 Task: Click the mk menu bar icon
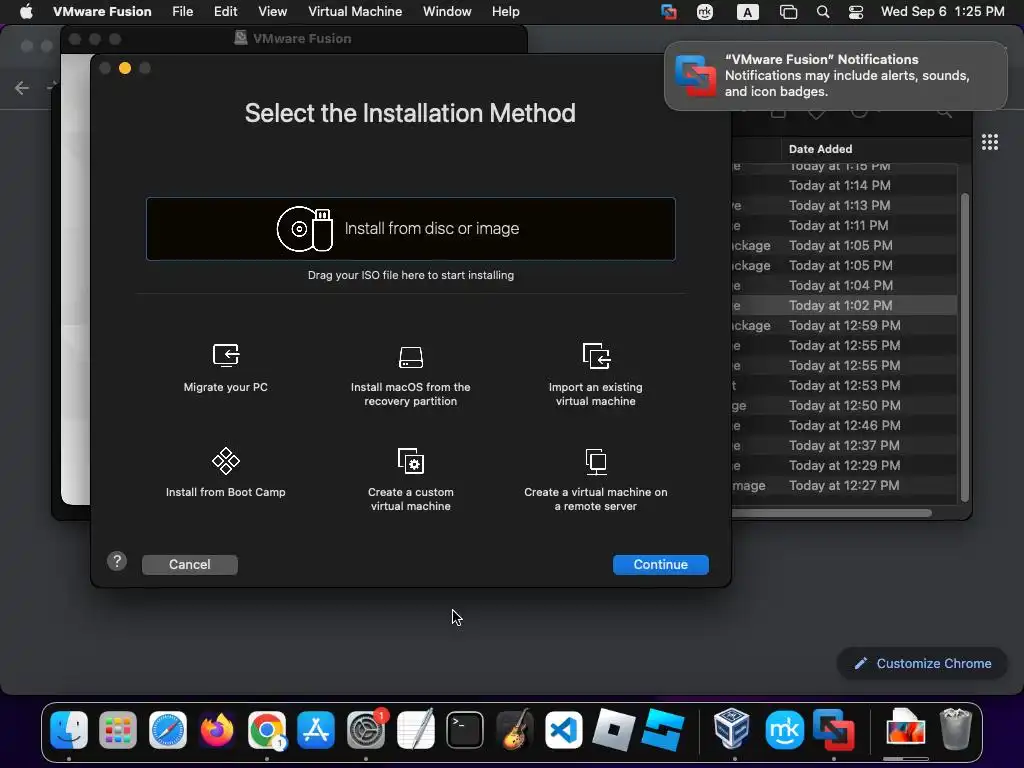[705, 12]
